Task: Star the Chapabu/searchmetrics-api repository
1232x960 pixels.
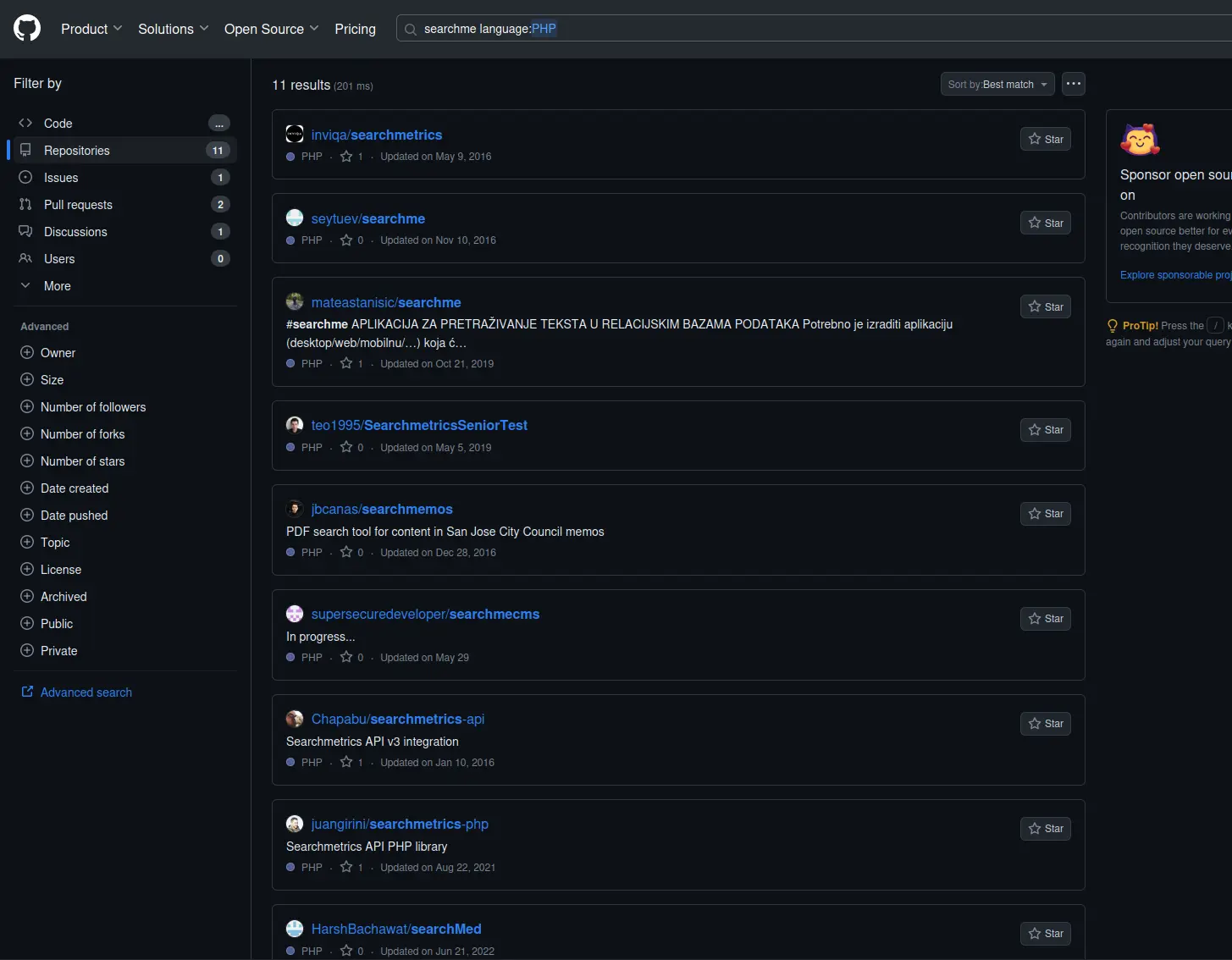Action: coord(1046,723)
